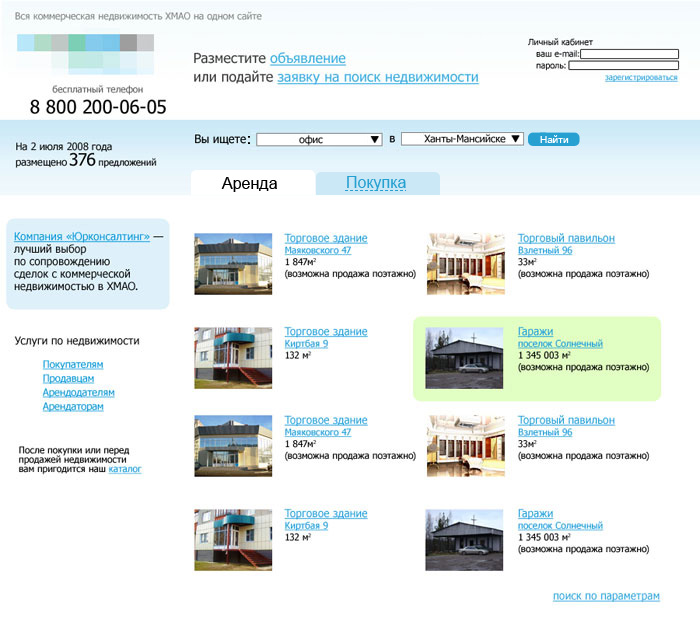The width and height of the screenshot is (700, 619).
Task: Expand the «Ханты-Мансийске» city dropdown
Action: 462,140
